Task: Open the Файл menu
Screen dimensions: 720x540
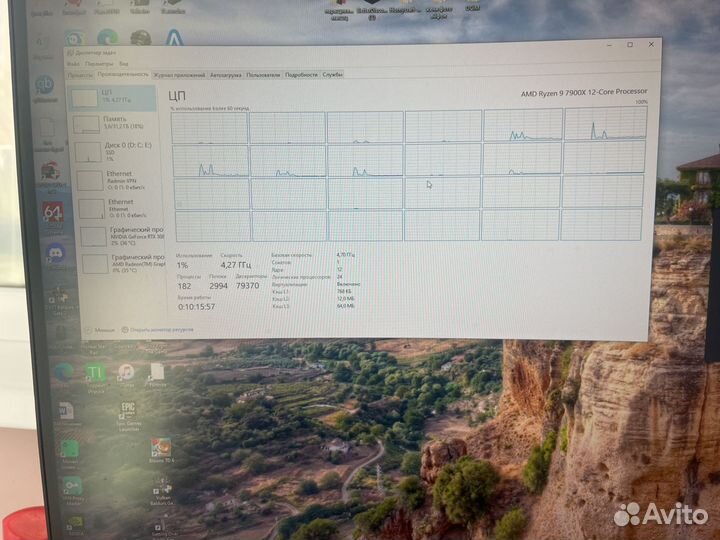Action: coord(73,64)
